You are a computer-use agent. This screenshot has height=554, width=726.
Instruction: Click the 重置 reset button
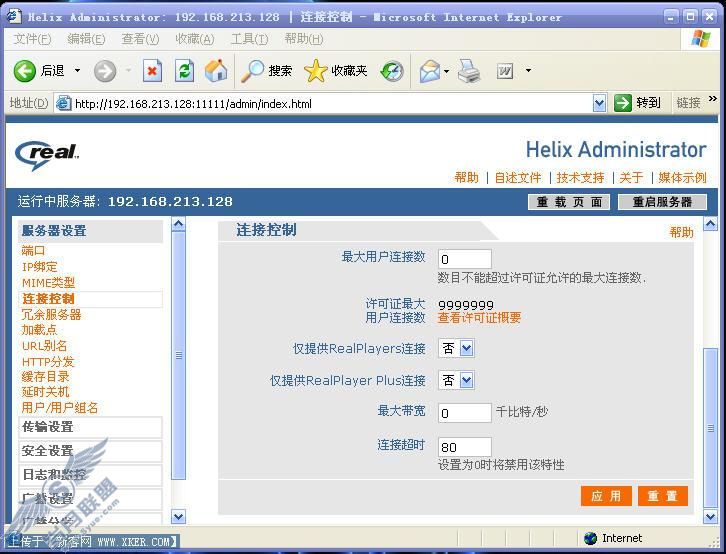click(x=663, y=496)
